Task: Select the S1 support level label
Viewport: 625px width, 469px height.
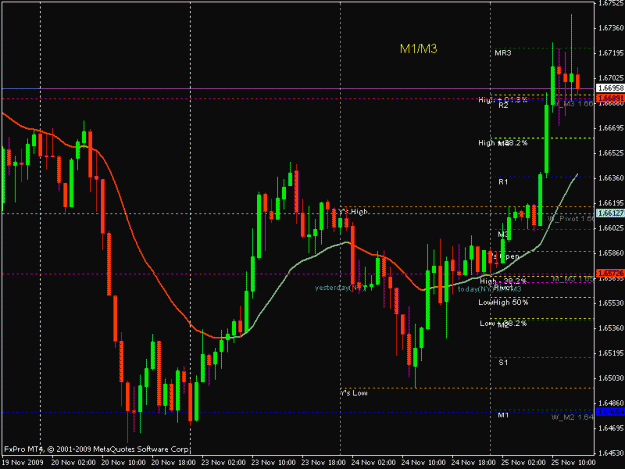Action: (x=503, y=363)
